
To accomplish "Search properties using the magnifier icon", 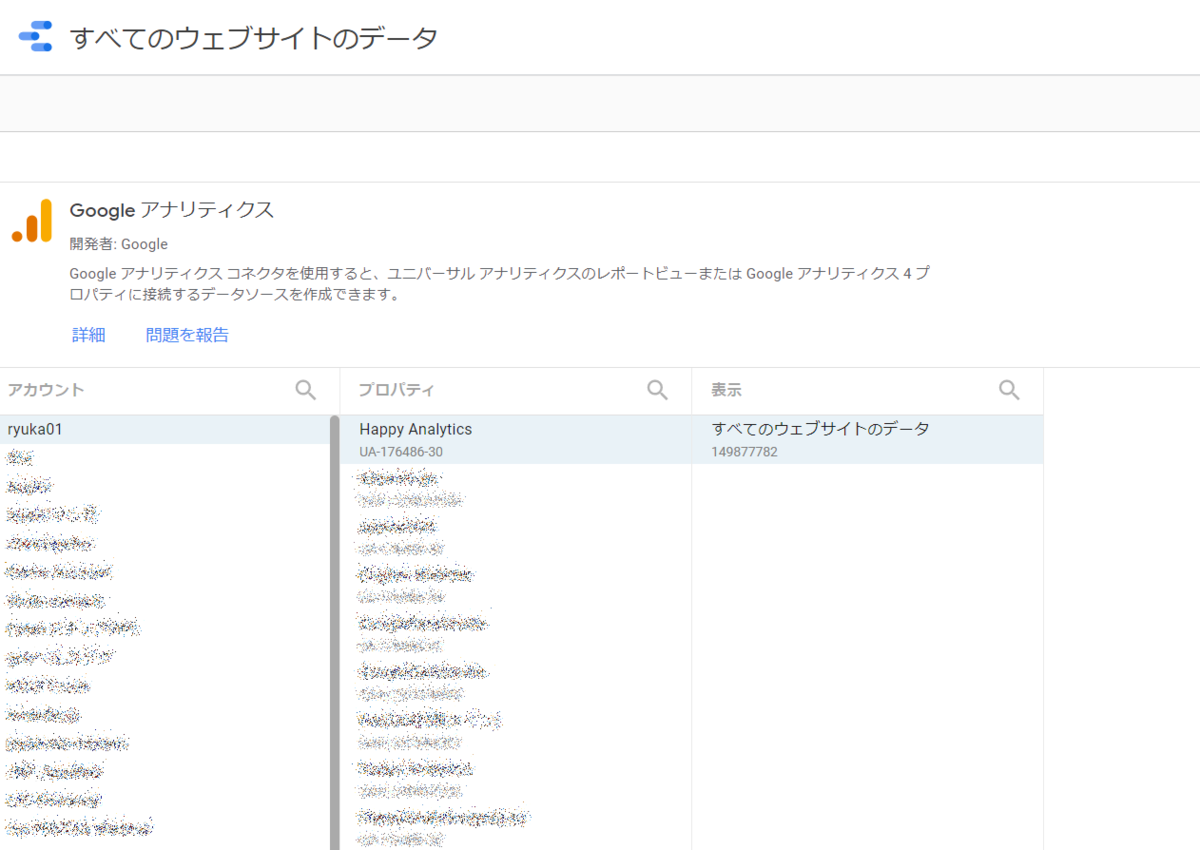I will click(x=657, y=390).
